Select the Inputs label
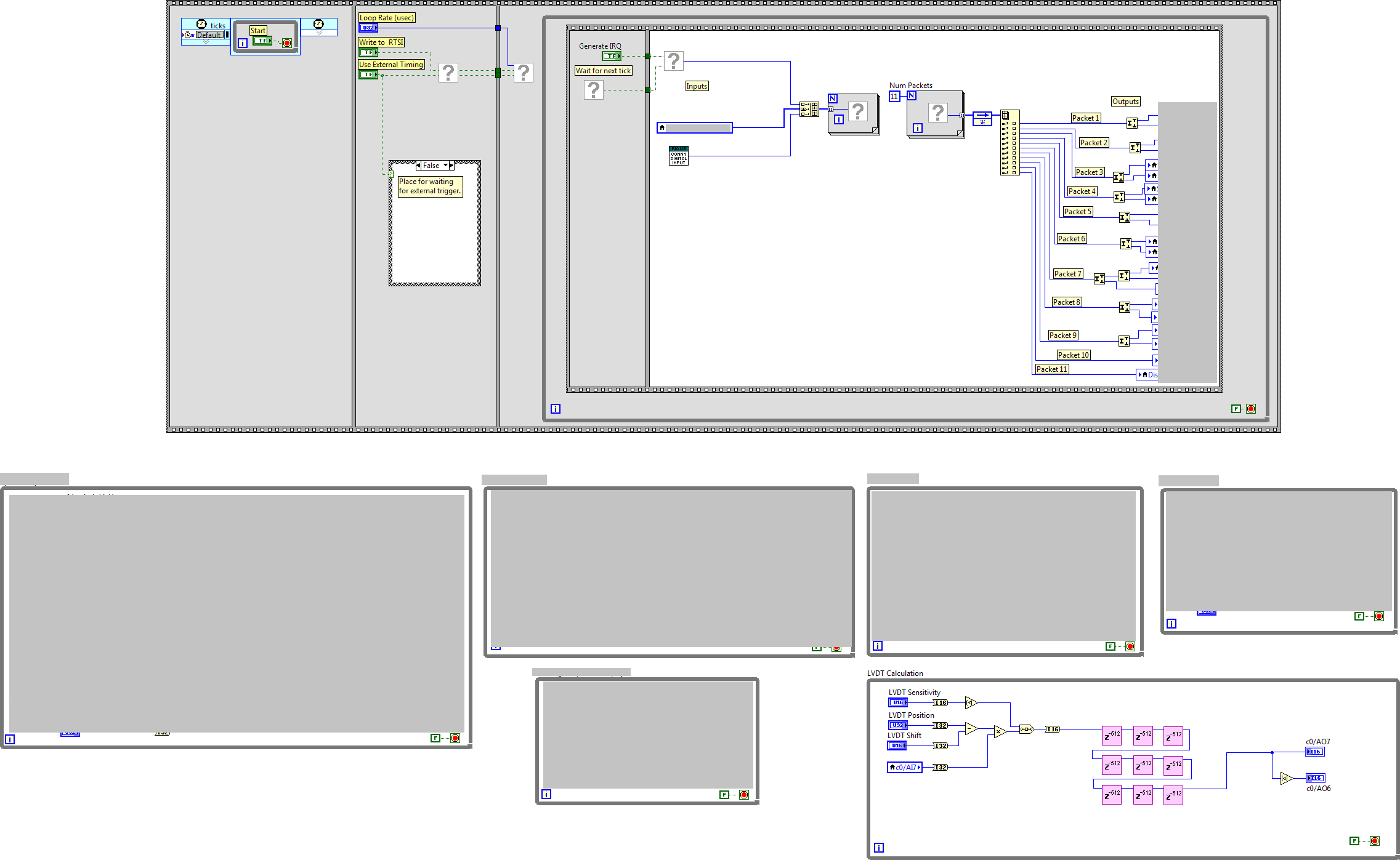 [x=697, y=86]
